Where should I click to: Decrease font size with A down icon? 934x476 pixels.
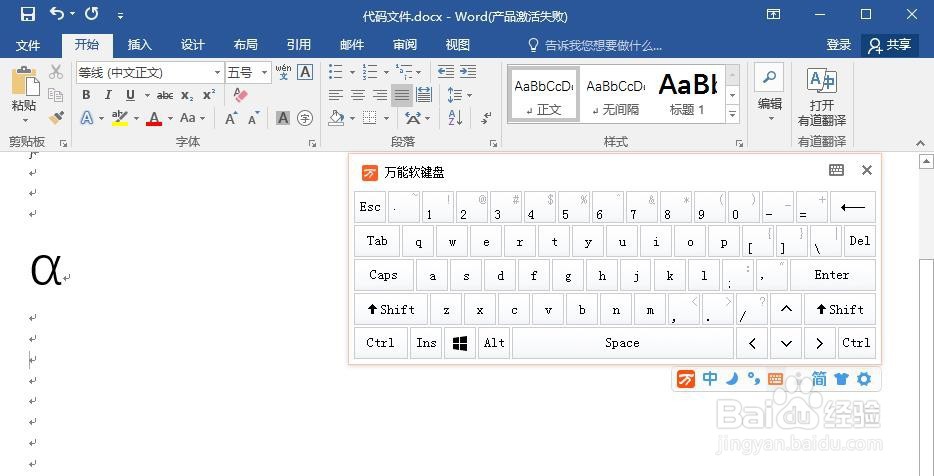click(x=254, y=118)
